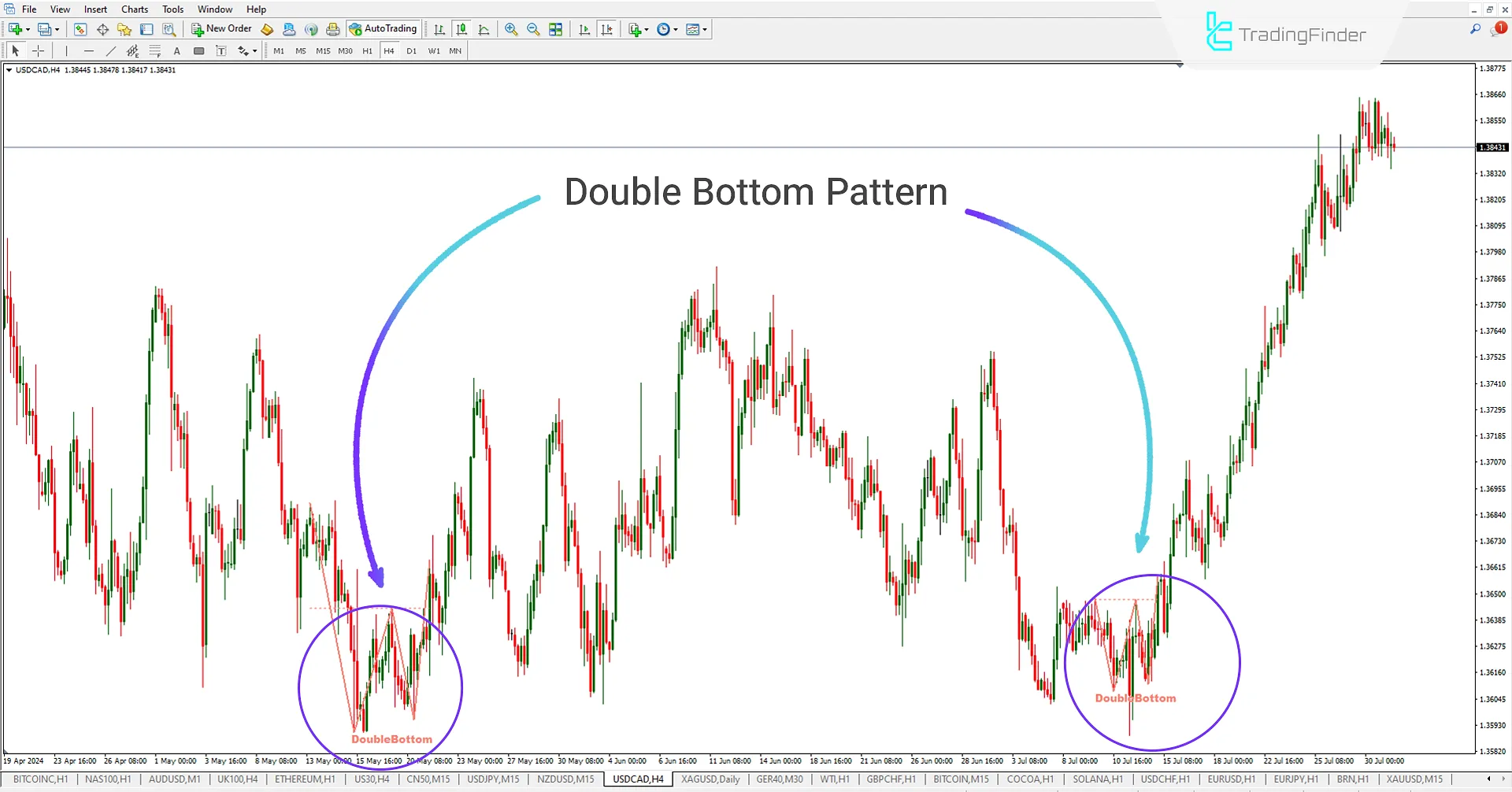
Task: Expand the Arrows tool dropdown
Action: tap(254, 50)
